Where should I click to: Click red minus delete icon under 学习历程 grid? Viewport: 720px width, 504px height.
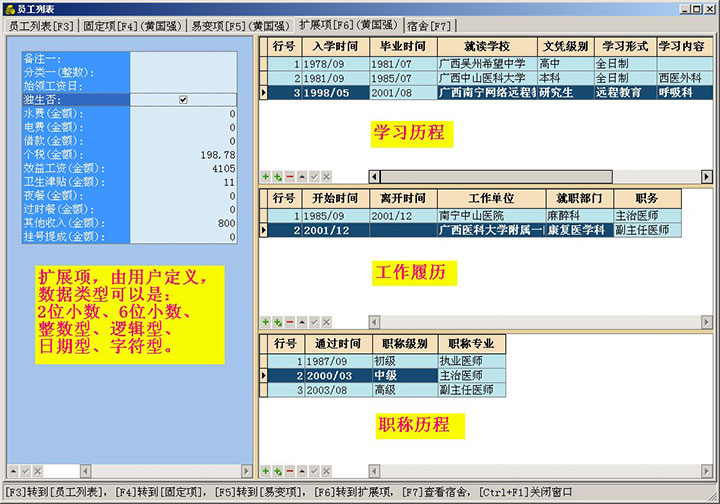click(290, 176)
